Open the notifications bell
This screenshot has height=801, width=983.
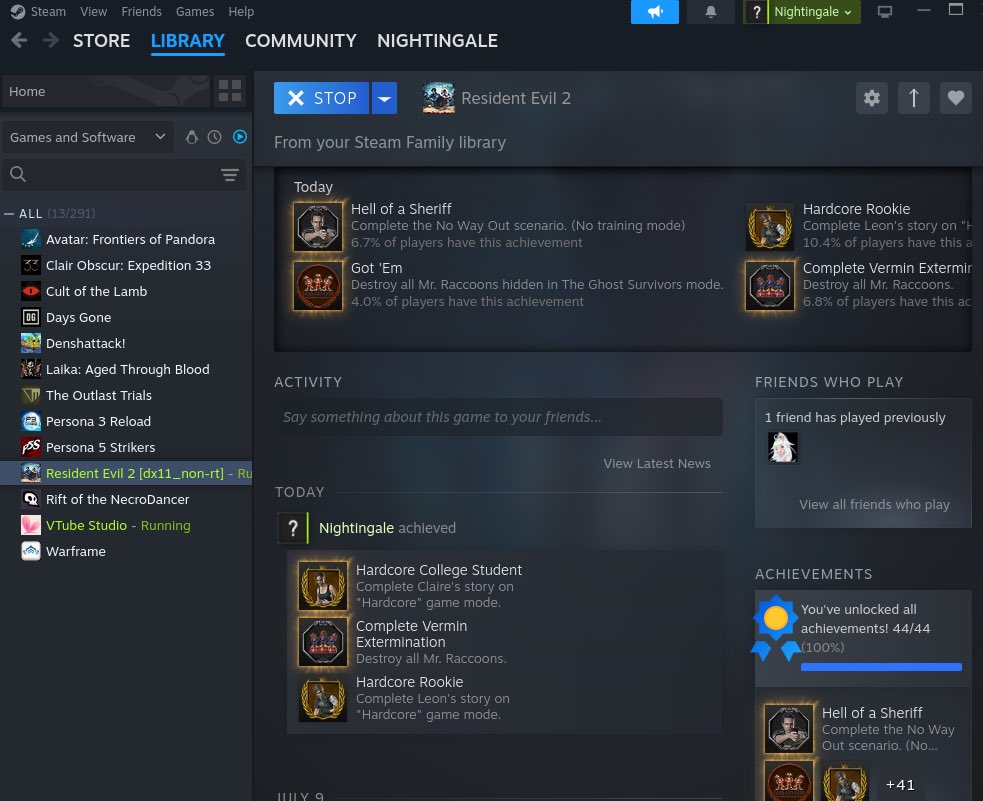(x=711, y=12)
